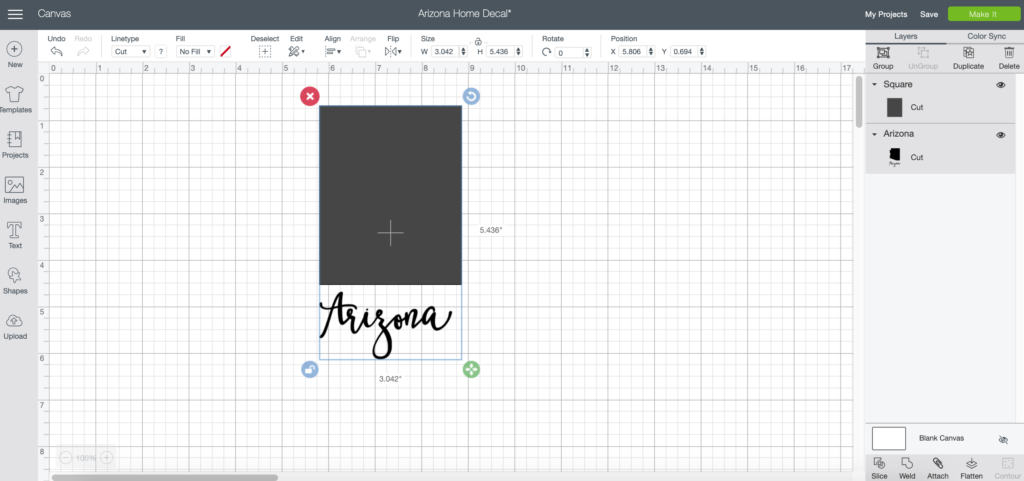This screenshot has height=481, width=1024.
Task: Click the horizontal canvas scrollbar
Action: tap(165, 478)
